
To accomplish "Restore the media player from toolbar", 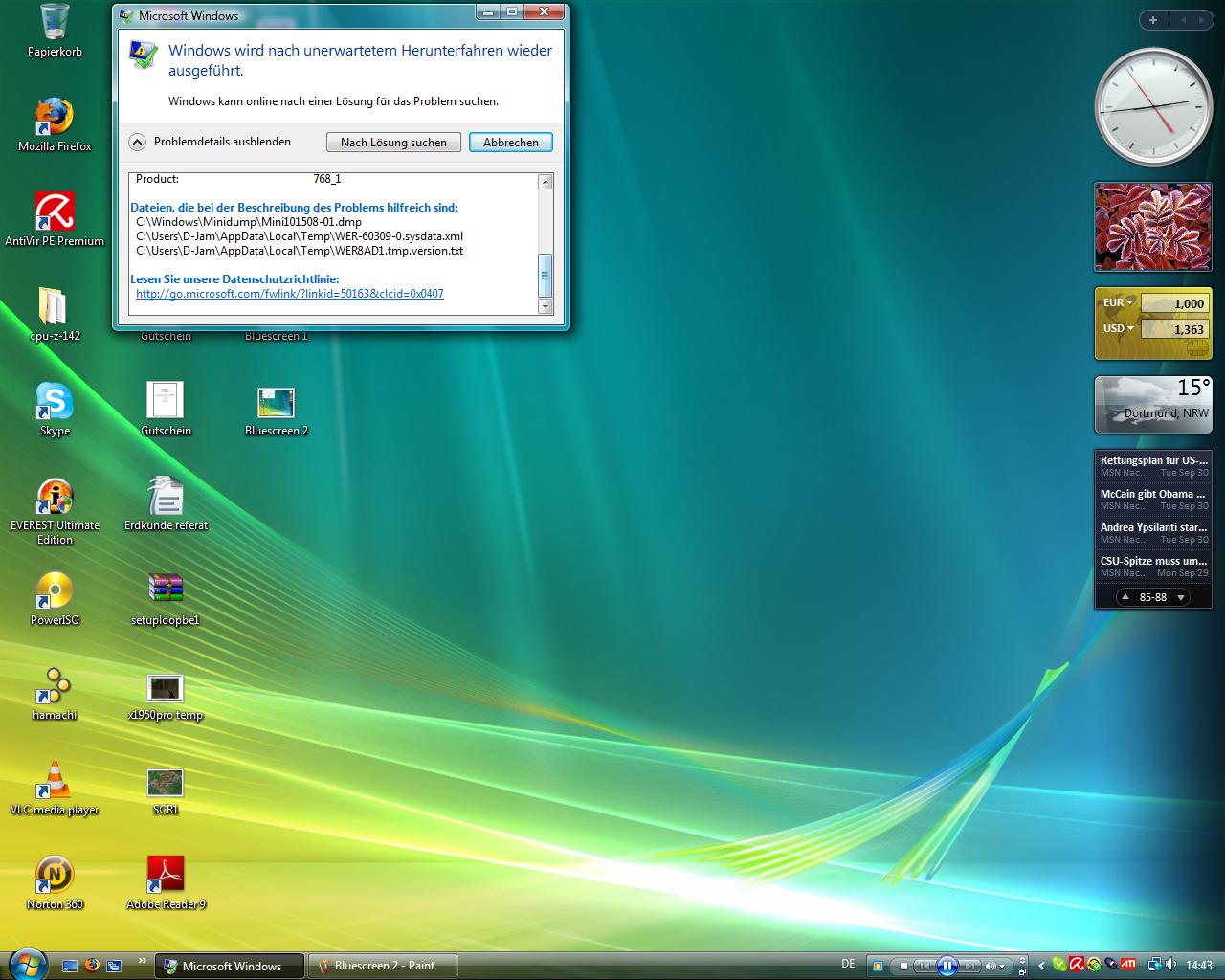I will point(1023,972).
